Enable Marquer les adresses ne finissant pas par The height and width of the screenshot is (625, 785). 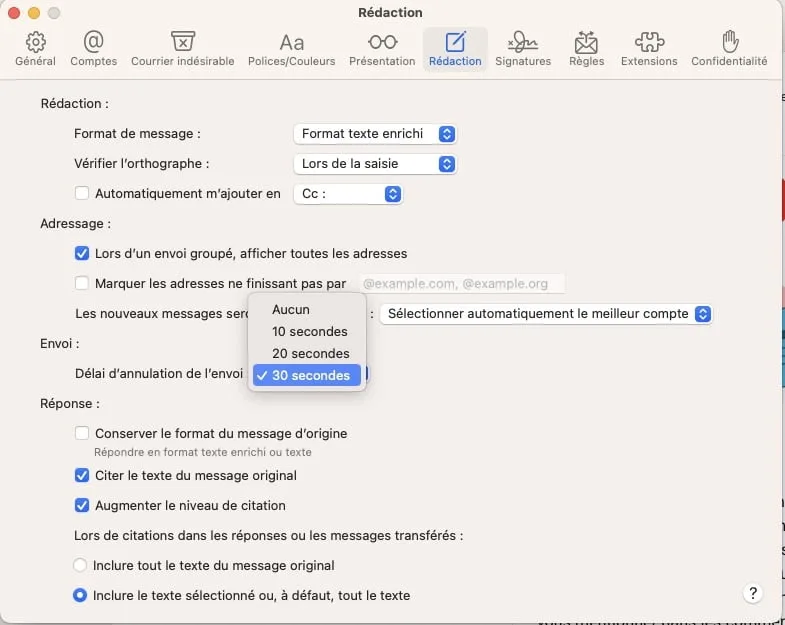pyautogui.click(x=82, y=283)
